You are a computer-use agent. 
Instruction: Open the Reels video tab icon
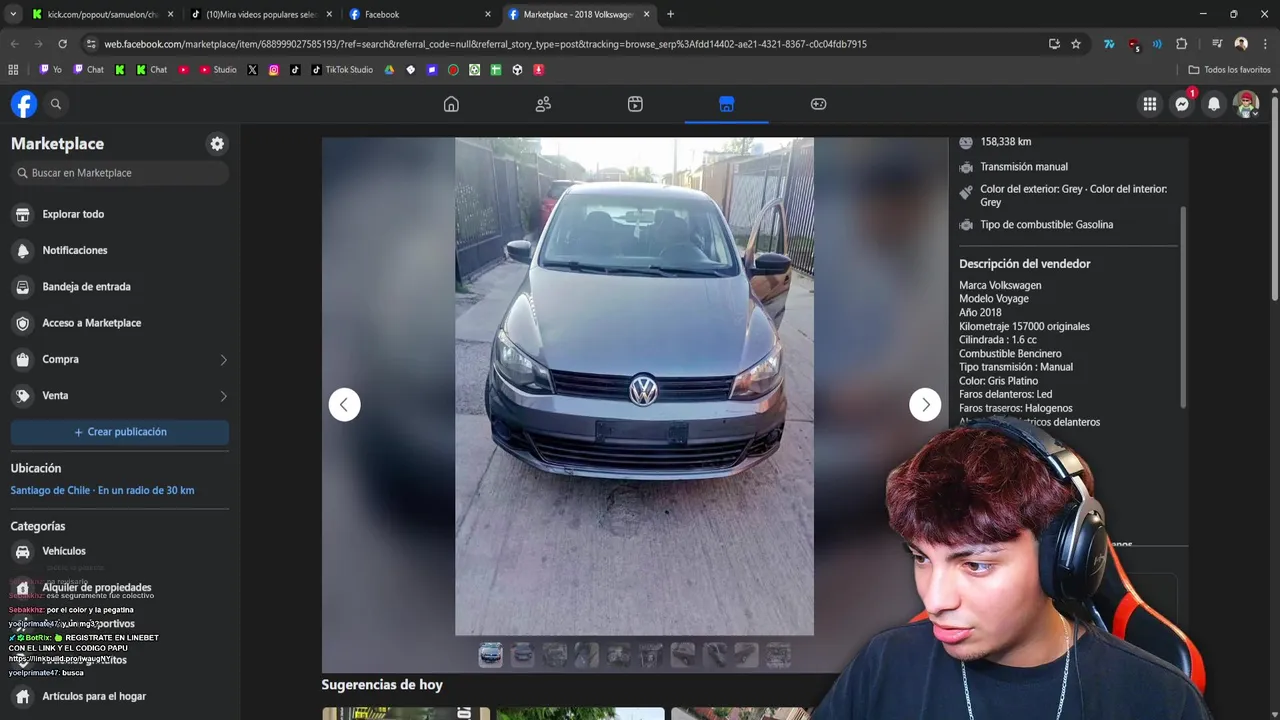coord(635,104)
